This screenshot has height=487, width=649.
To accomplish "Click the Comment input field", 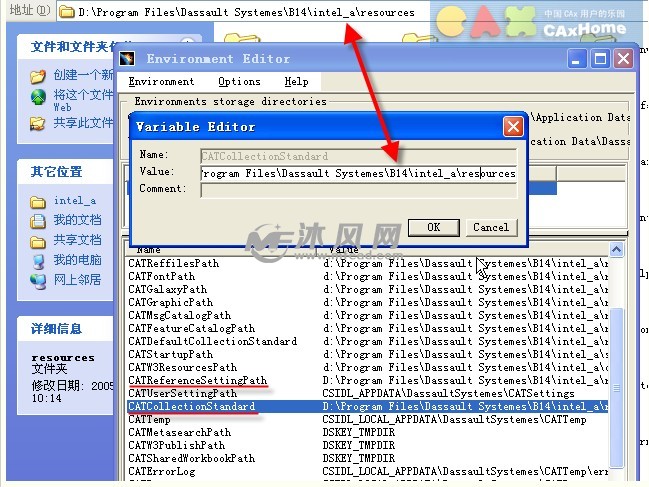I will click(x=358, y=190).
